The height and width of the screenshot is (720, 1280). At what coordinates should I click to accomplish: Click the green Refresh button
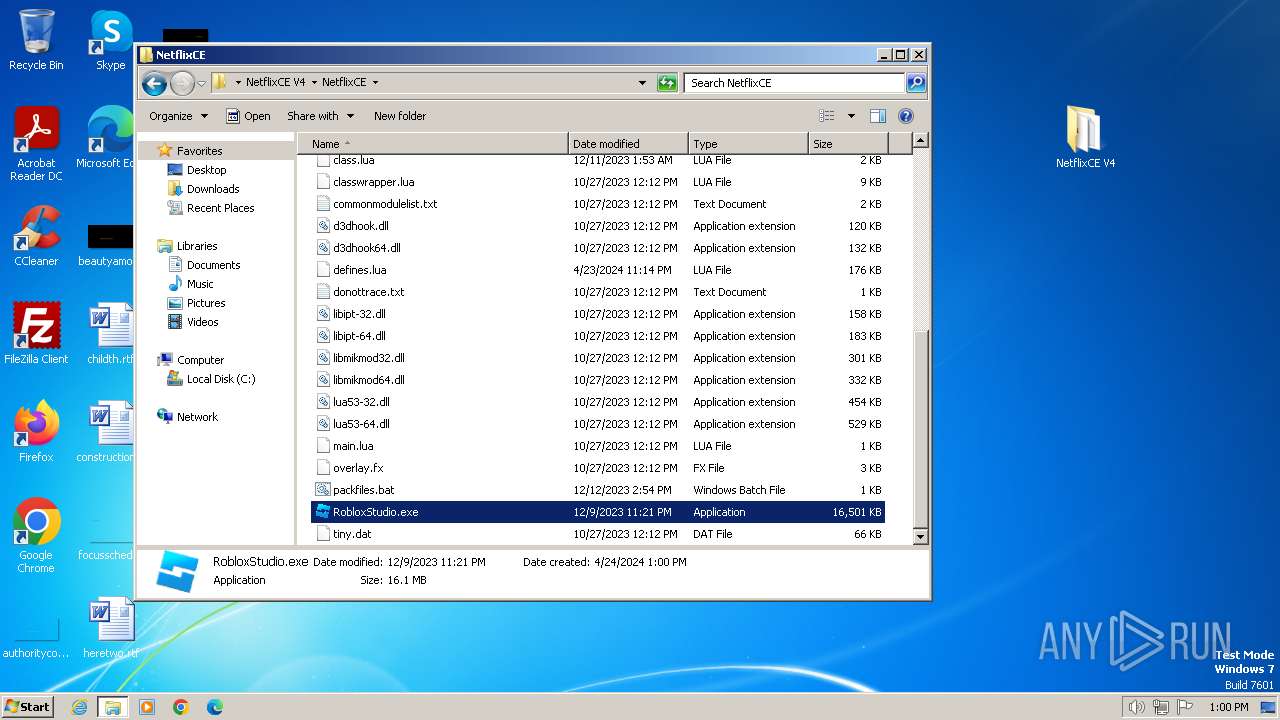coord(667,83)
